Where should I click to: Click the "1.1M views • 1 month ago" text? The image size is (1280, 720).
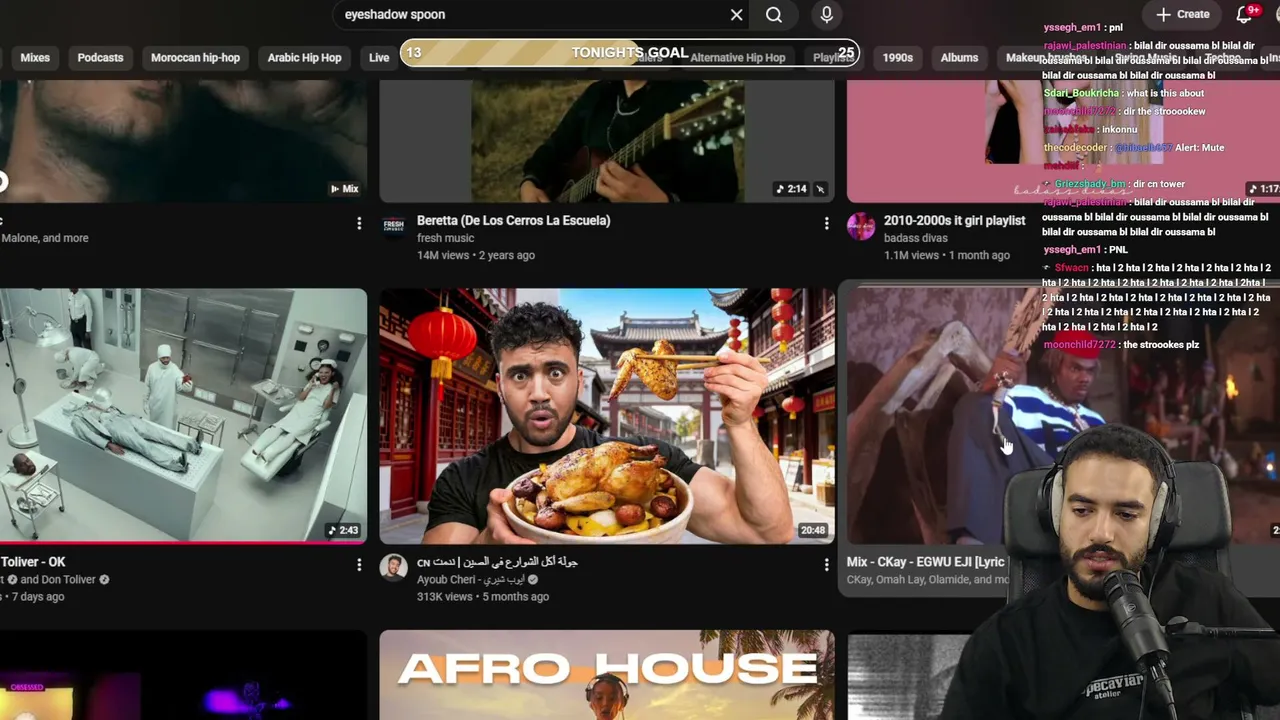pos(947,255)
